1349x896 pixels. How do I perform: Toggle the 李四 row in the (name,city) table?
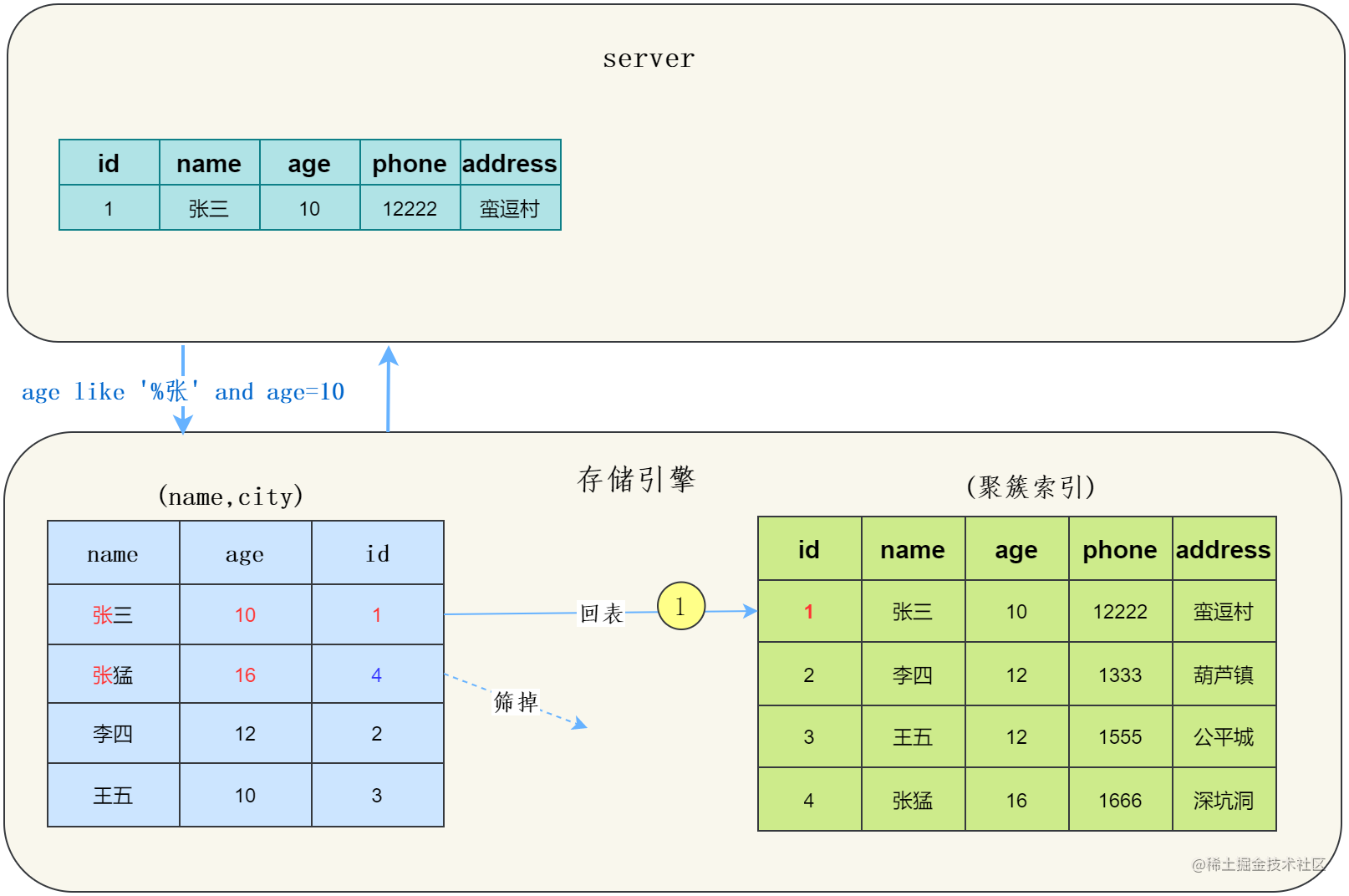pos(245,734)
